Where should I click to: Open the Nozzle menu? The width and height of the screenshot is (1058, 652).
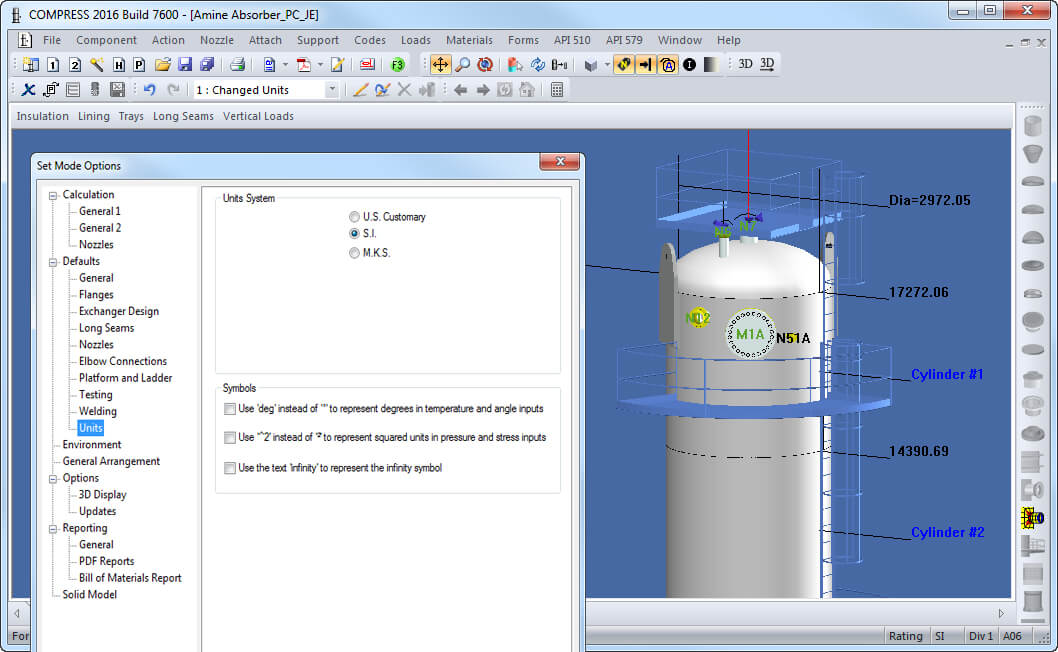pos(217,40)
